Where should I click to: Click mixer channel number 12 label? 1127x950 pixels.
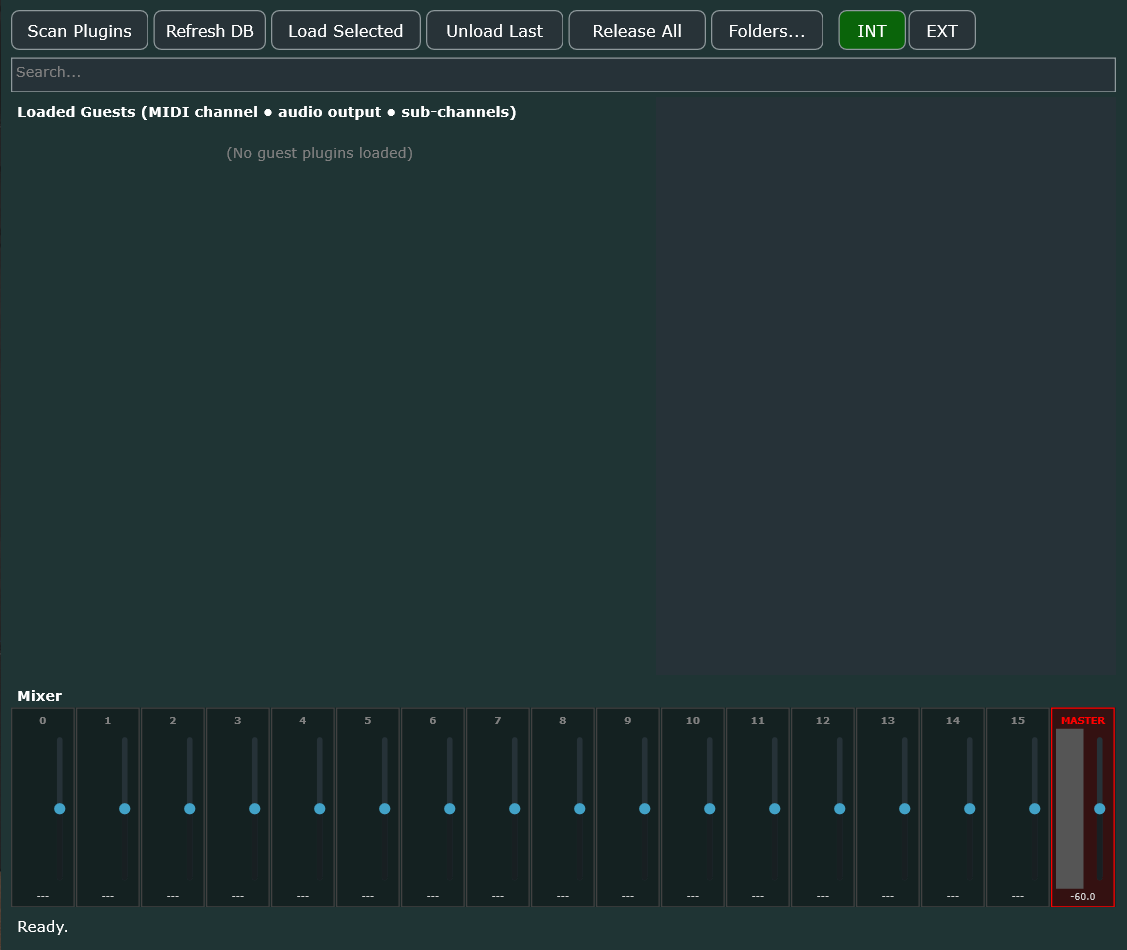pos(823,720)
